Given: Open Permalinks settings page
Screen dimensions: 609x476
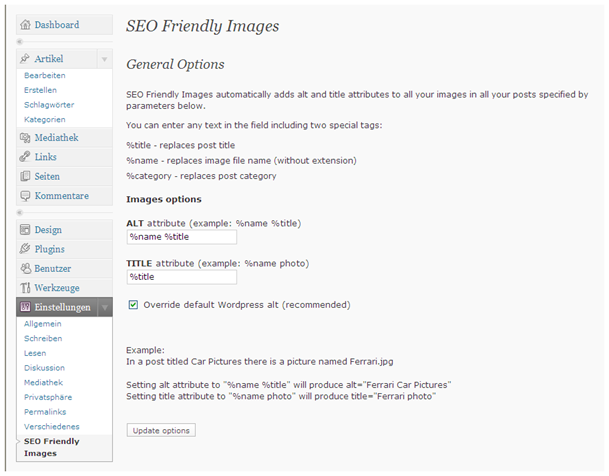Looking at the screenshot, I should 45,412.
